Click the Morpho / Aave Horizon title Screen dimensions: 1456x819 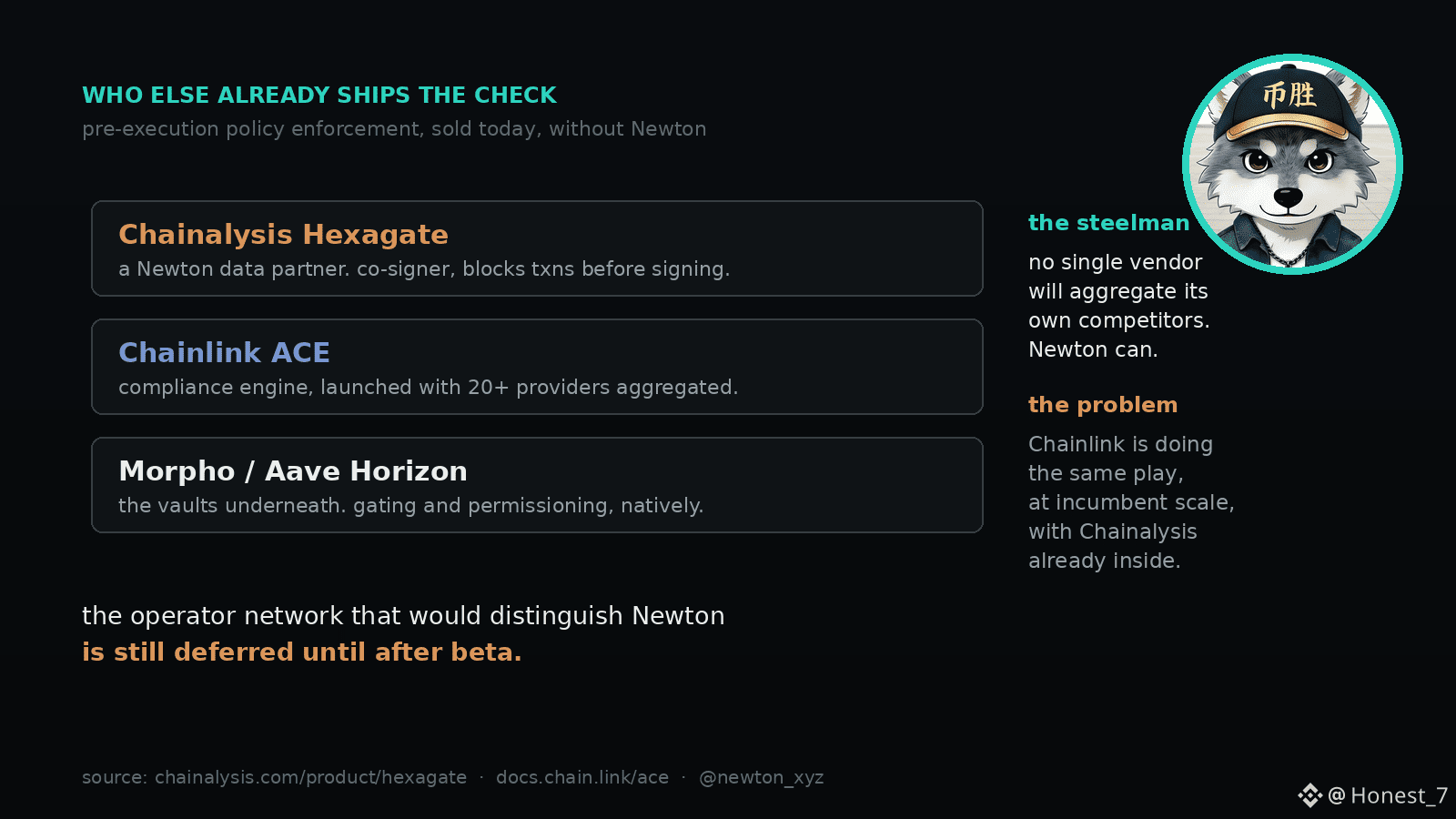tap(293, 471)
